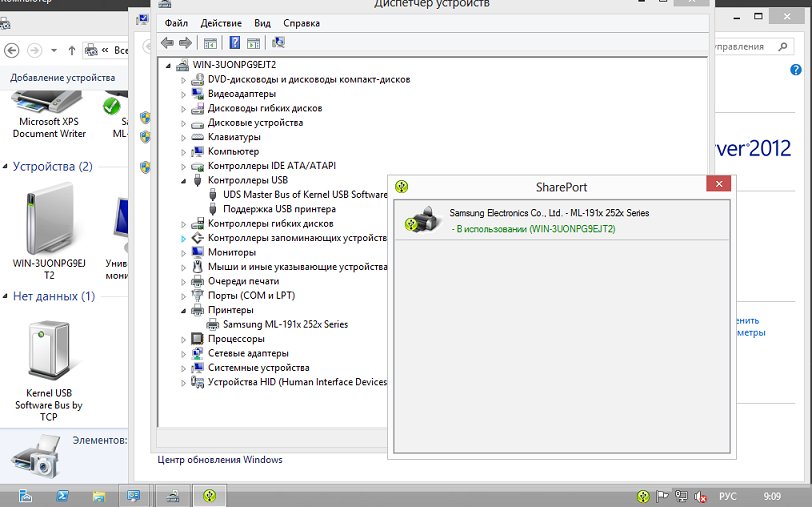Click the search magnifier in Control Panel
The image size is (812, 507).
point(783,47)
